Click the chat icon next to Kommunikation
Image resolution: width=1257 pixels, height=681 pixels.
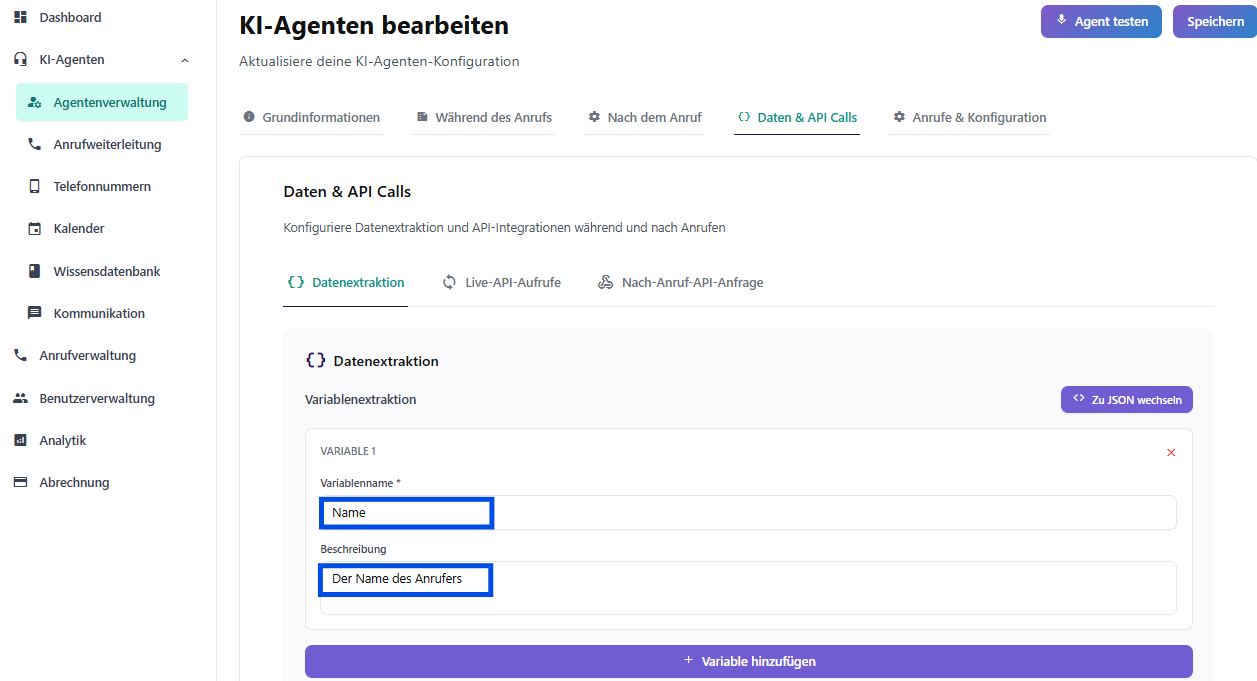(x=35, y=314)
